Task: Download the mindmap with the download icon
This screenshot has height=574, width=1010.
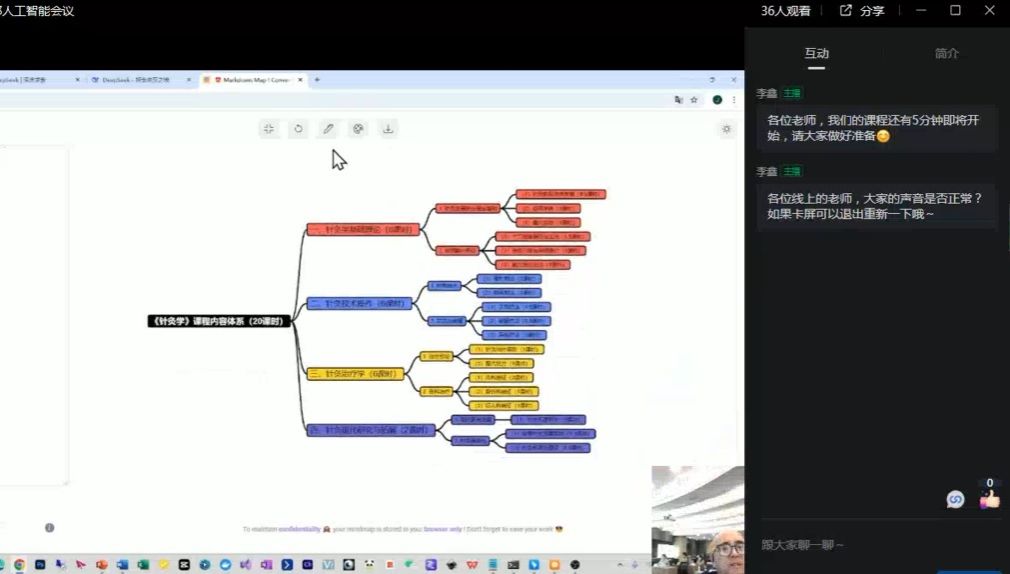Action: point(388,129)
